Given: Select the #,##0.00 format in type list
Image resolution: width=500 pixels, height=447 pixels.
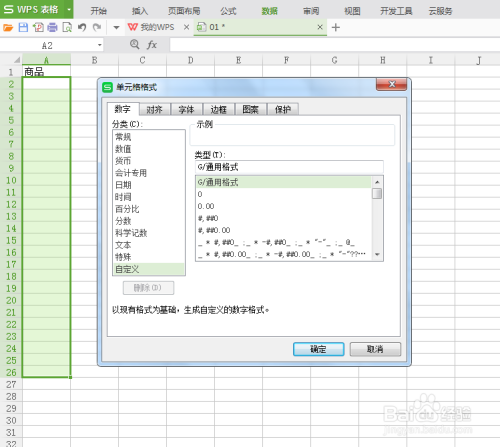Looking at the screenshot, I should [x=283, y=230].
